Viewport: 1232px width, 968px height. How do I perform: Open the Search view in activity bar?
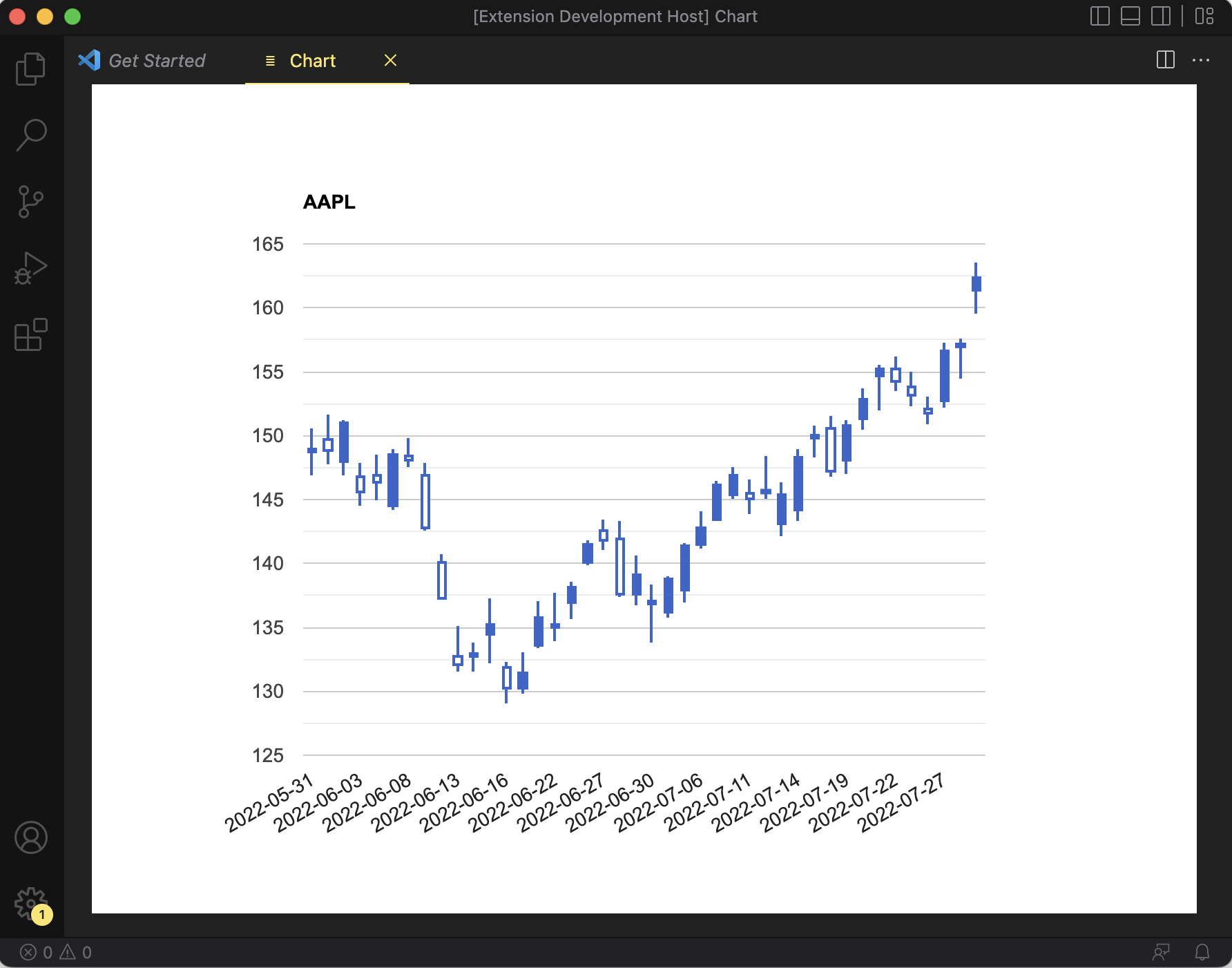point(31,135)
